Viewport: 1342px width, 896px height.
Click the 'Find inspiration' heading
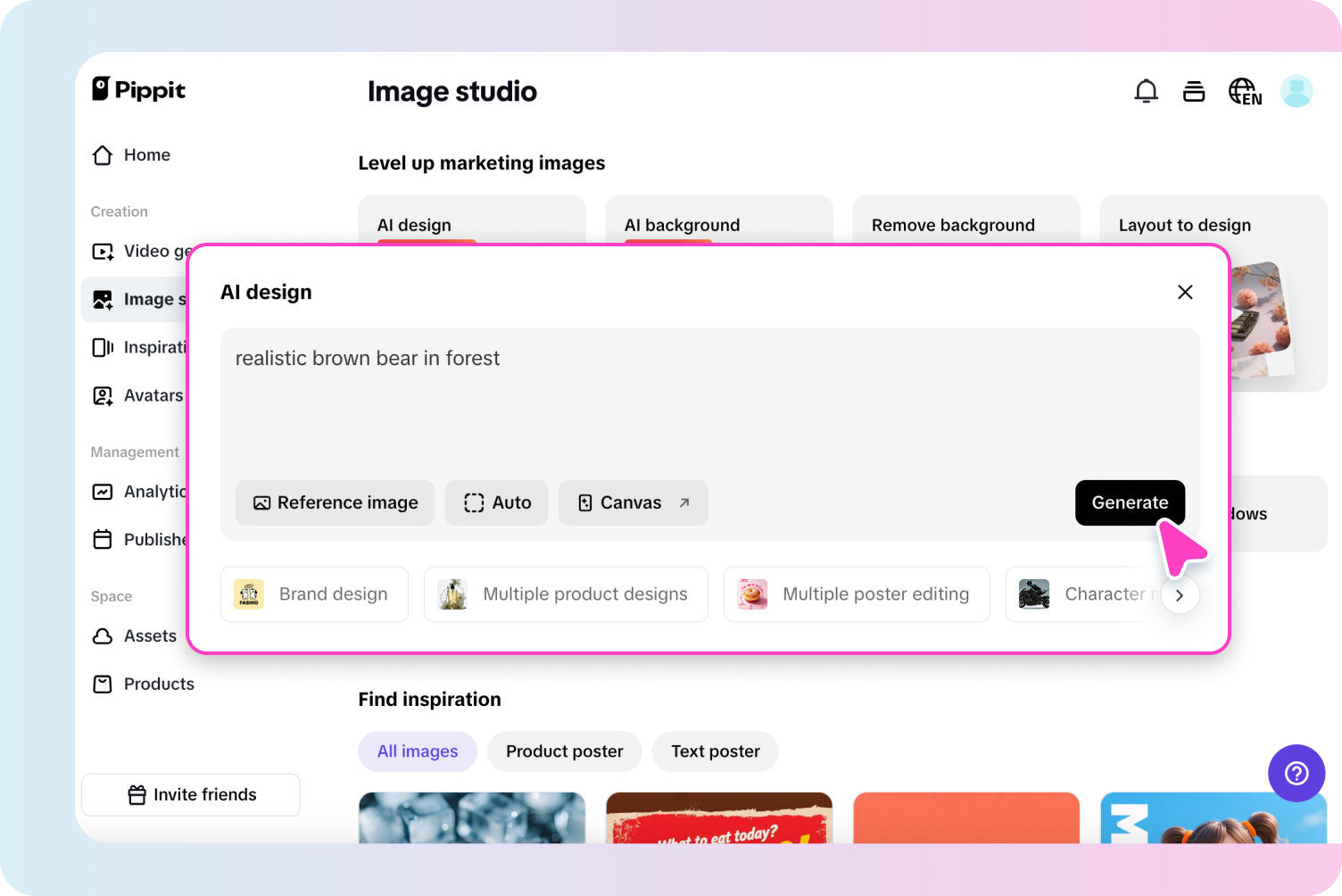(x=429, y=700)
